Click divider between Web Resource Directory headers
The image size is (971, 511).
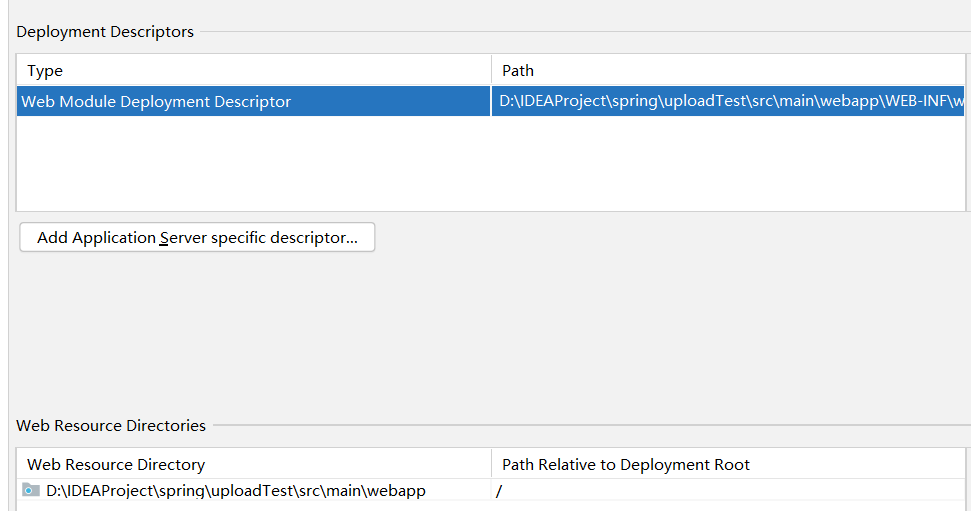click(491, 465)
